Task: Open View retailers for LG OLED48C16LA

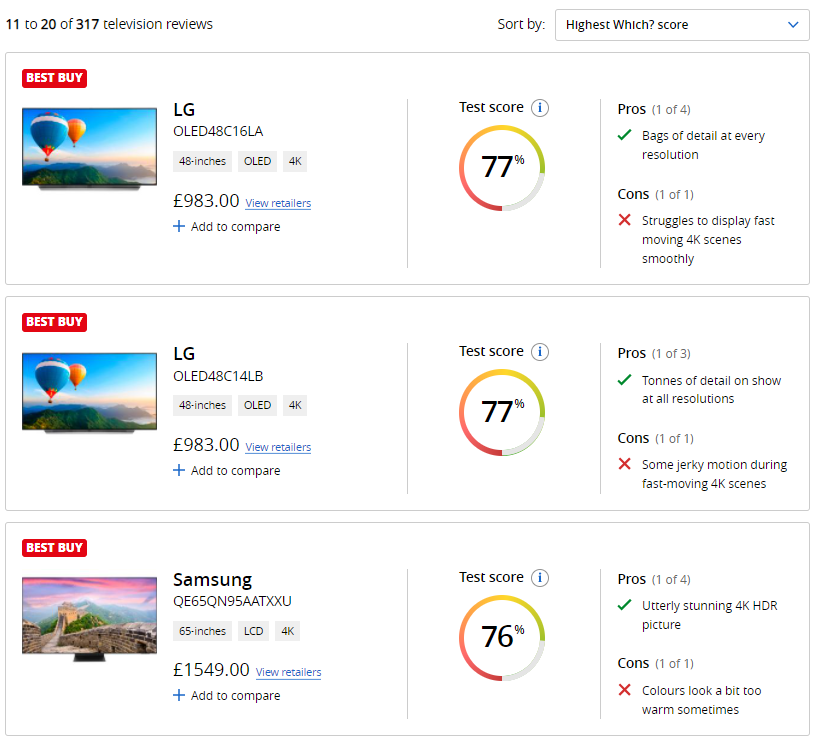Action: tap(278, 203)
